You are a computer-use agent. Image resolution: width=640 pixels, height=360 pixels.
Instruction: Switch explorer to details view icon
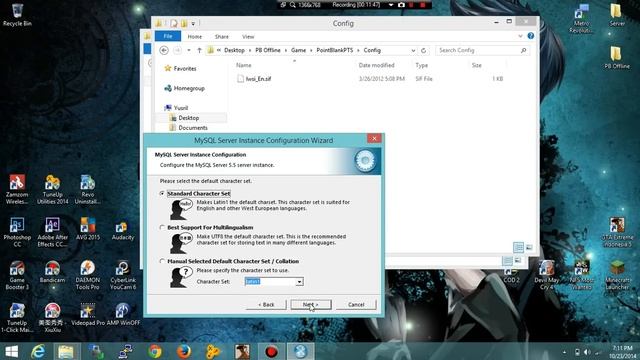[x=518, y=247]
